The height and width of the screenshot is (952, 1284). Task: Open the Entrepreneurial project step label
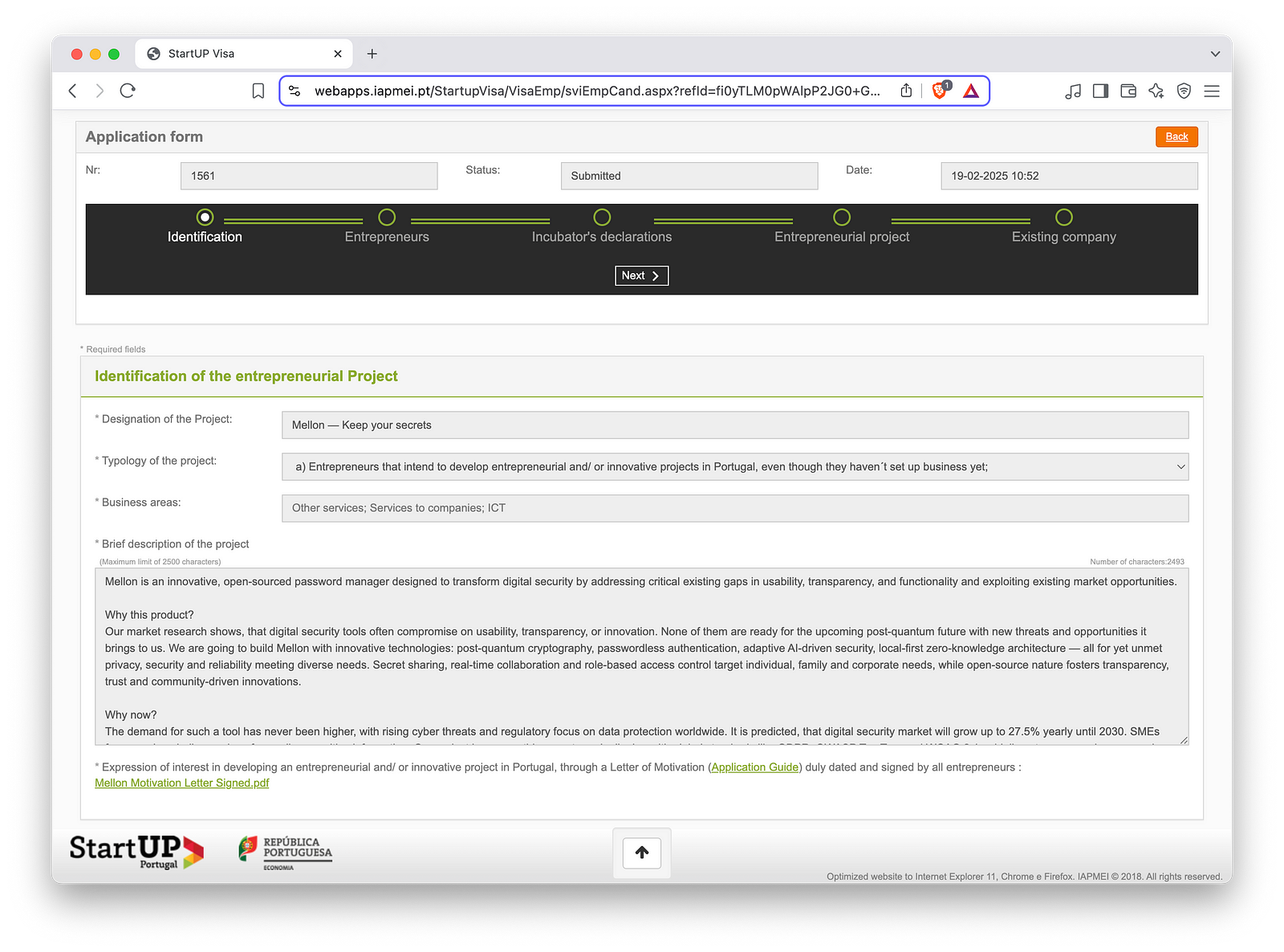click(x=842, y=237)
